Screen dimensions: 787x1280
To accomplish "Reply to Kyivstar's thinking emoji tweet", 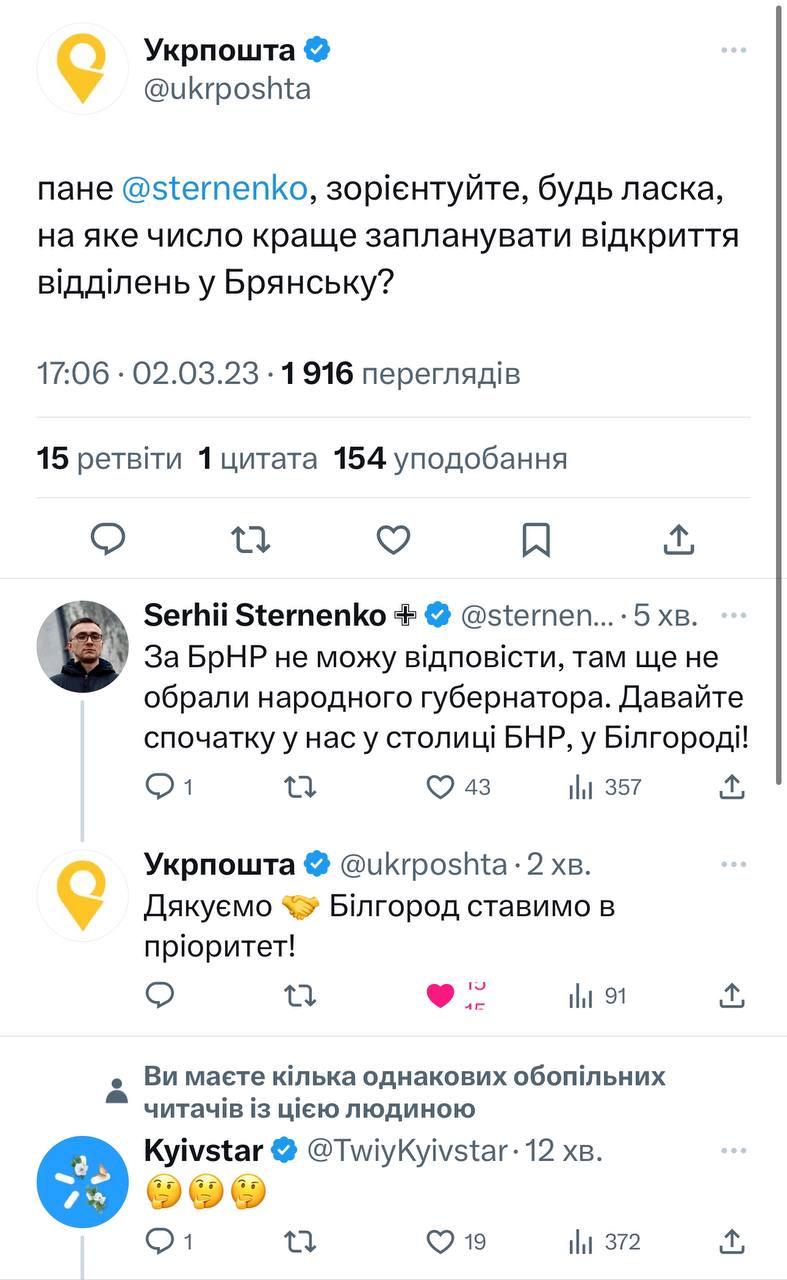I will pyautogui.click(x=160, y=1242).
